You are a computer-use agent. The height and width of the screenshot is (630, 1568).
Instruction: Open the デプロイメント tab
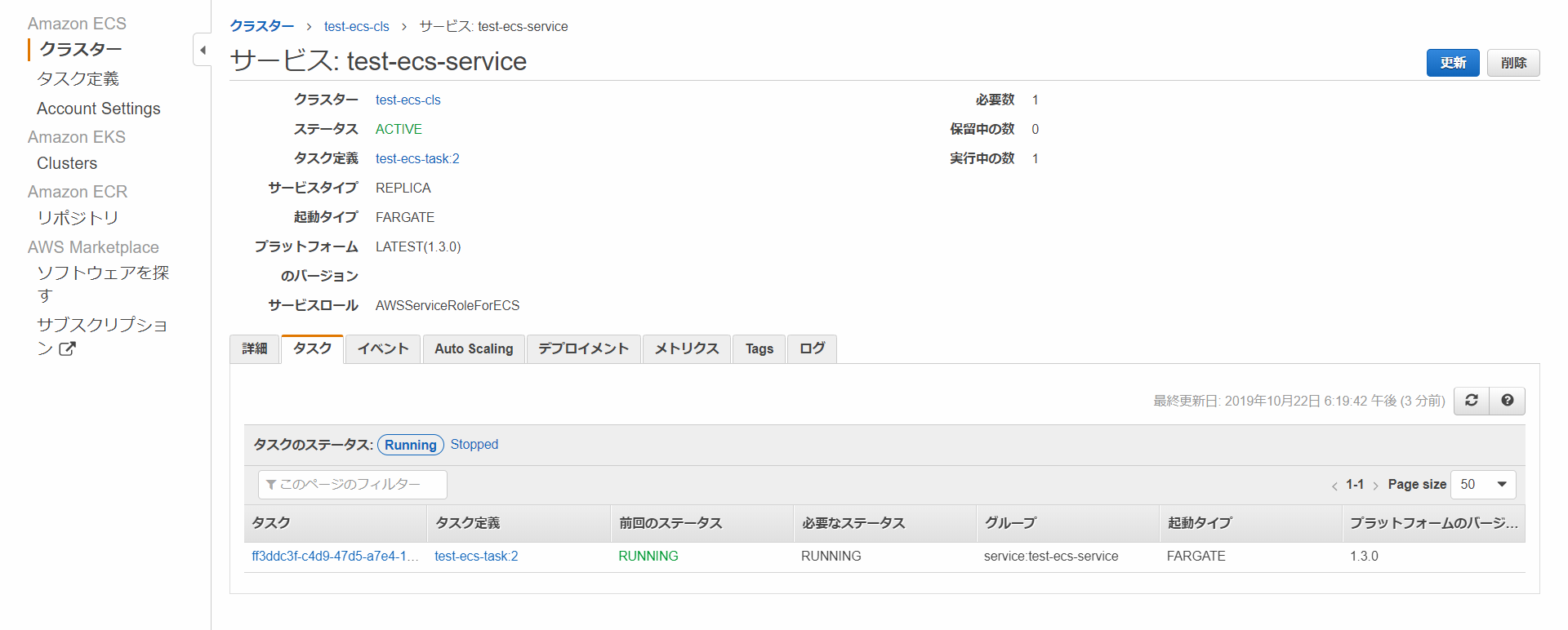(x=583, y=349)
